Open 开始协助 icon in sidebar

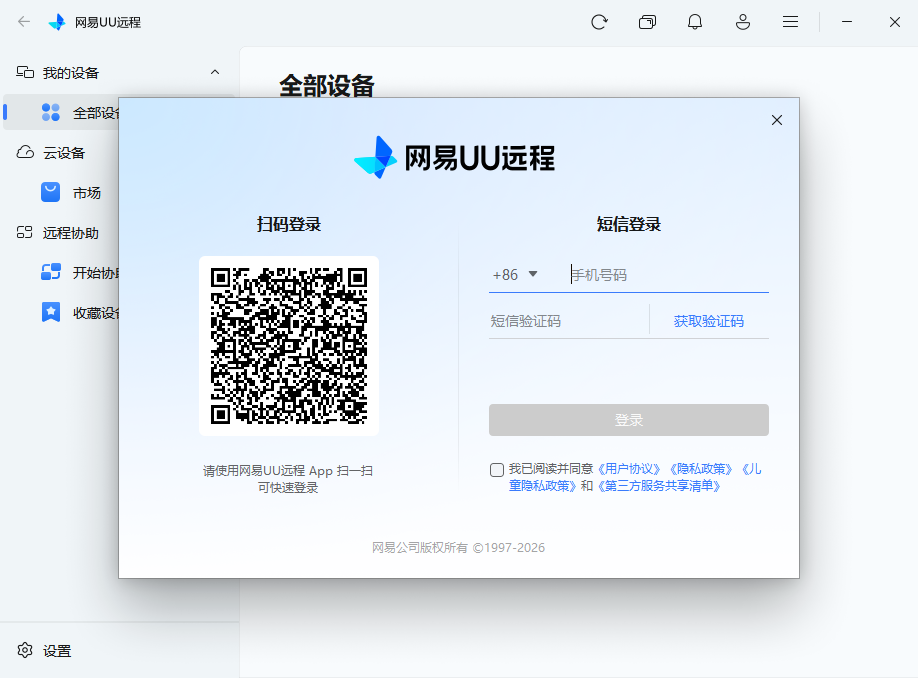tap(51, 272)
